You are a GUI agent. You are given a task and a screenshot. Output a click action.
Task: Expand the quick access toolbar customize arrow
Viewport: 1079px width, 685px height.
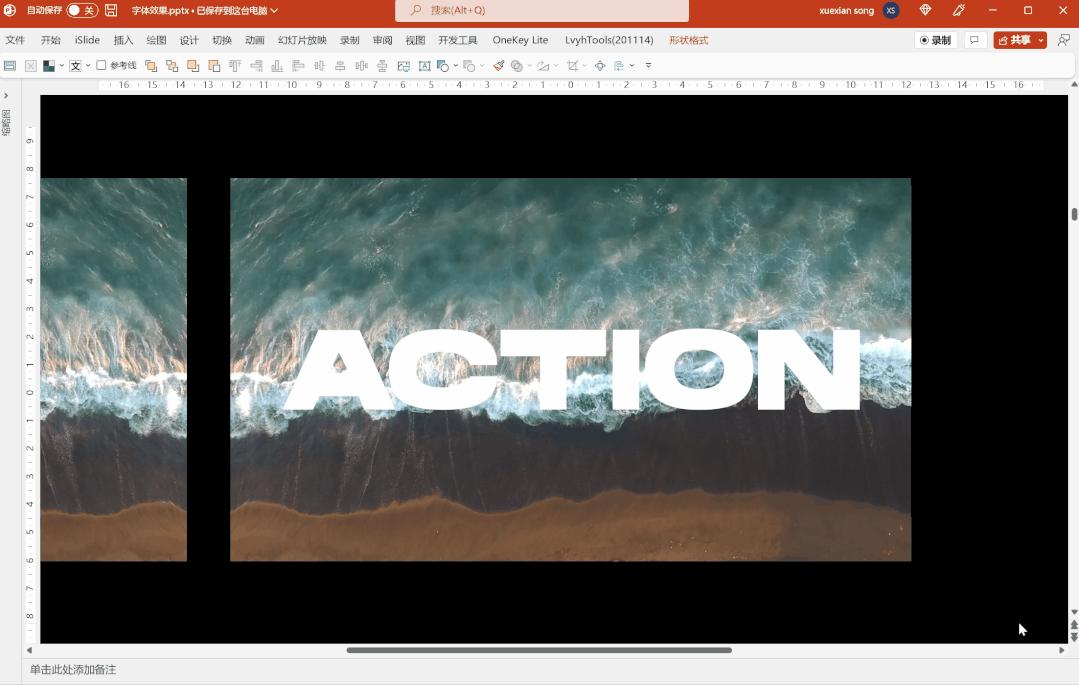pyautogui.click(x=648, y=66)
